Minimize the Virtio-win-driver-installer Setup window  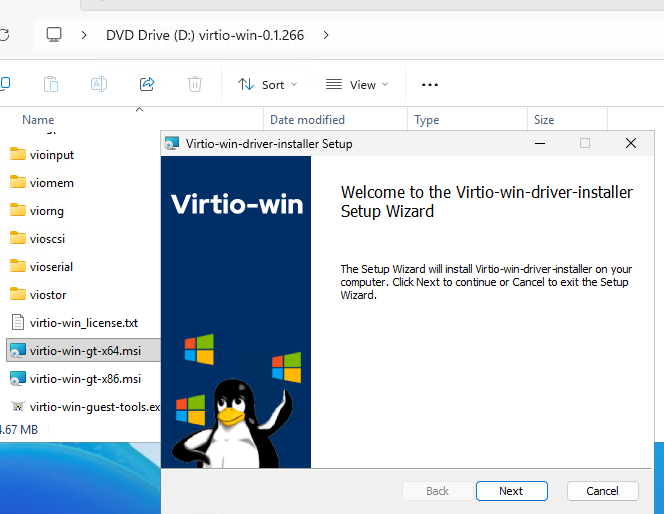click(540, 143)
